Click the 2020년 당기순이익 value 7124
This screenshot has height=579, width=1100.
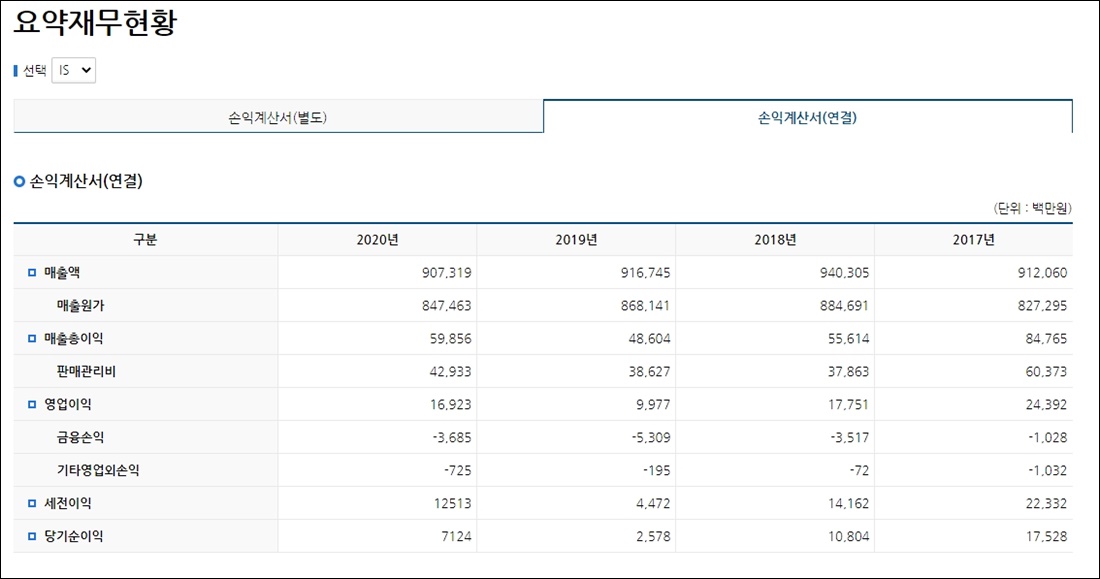tap(455, 536)
